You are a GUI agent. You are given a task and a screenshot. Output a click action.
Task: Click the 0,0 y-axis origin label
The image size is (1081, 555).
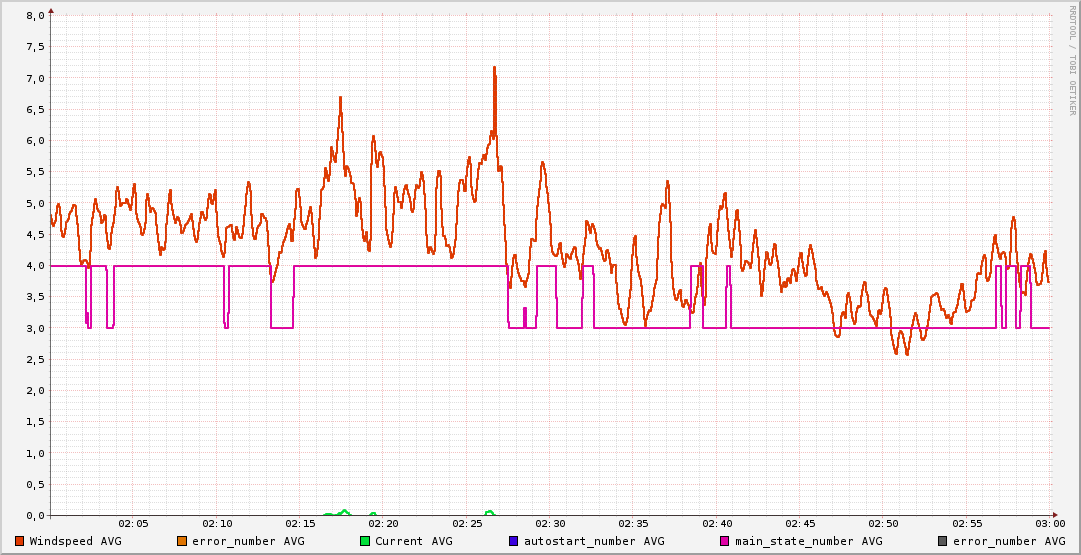click(35, 515)
